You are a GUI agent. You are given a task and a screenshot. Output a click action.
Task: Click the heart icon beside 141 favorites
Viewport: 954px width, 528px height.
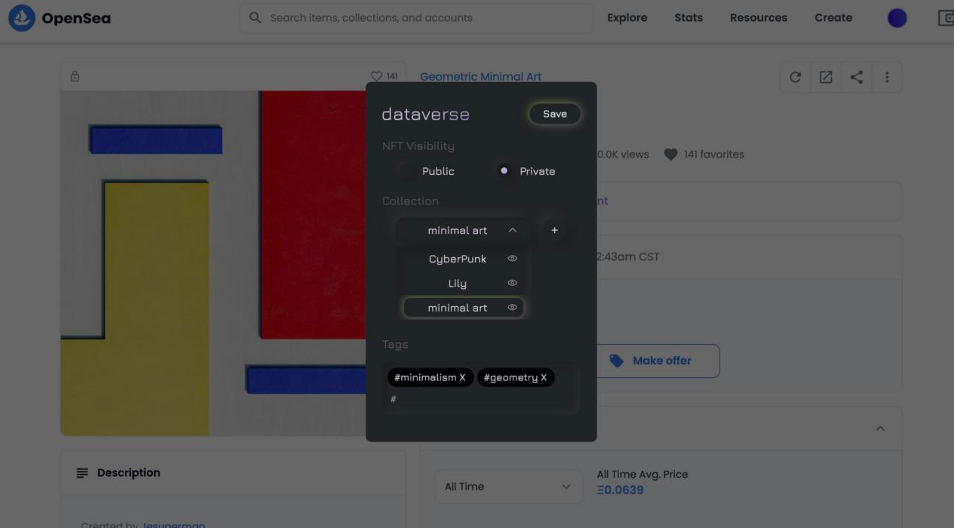pos(670,155)
